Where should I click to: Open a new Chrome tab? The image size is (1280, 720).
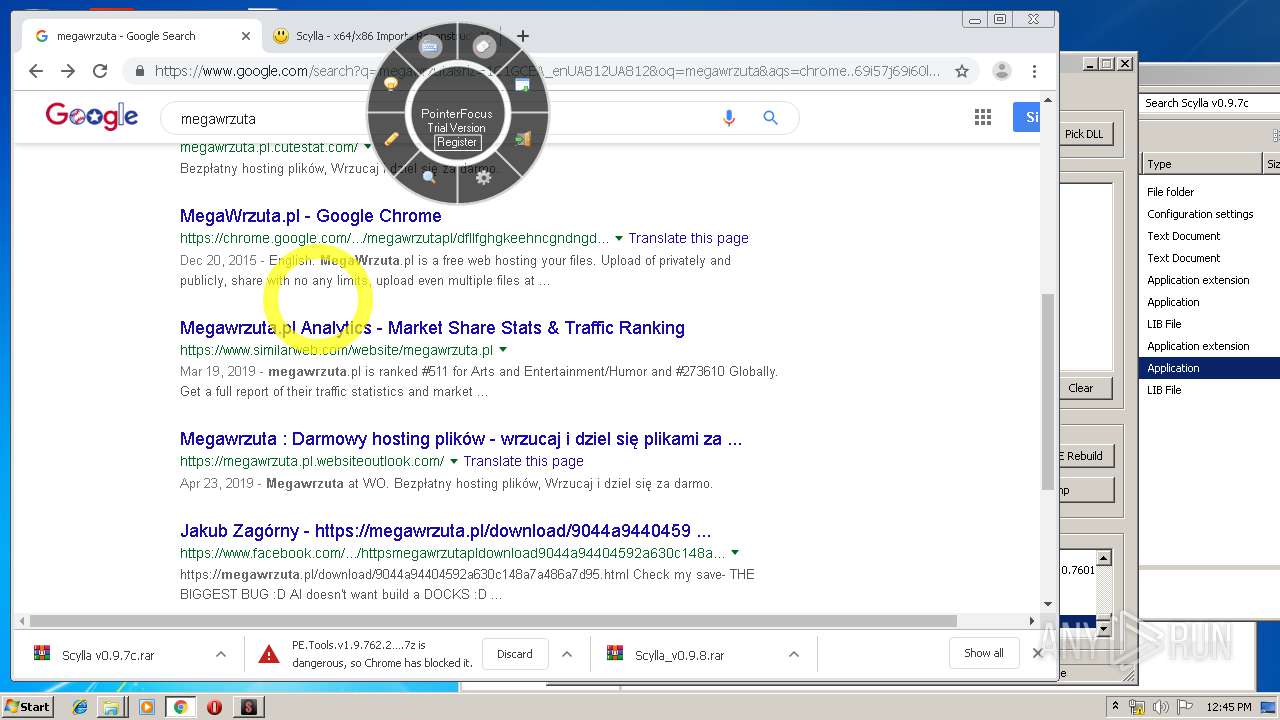click(x=523, y=36)
